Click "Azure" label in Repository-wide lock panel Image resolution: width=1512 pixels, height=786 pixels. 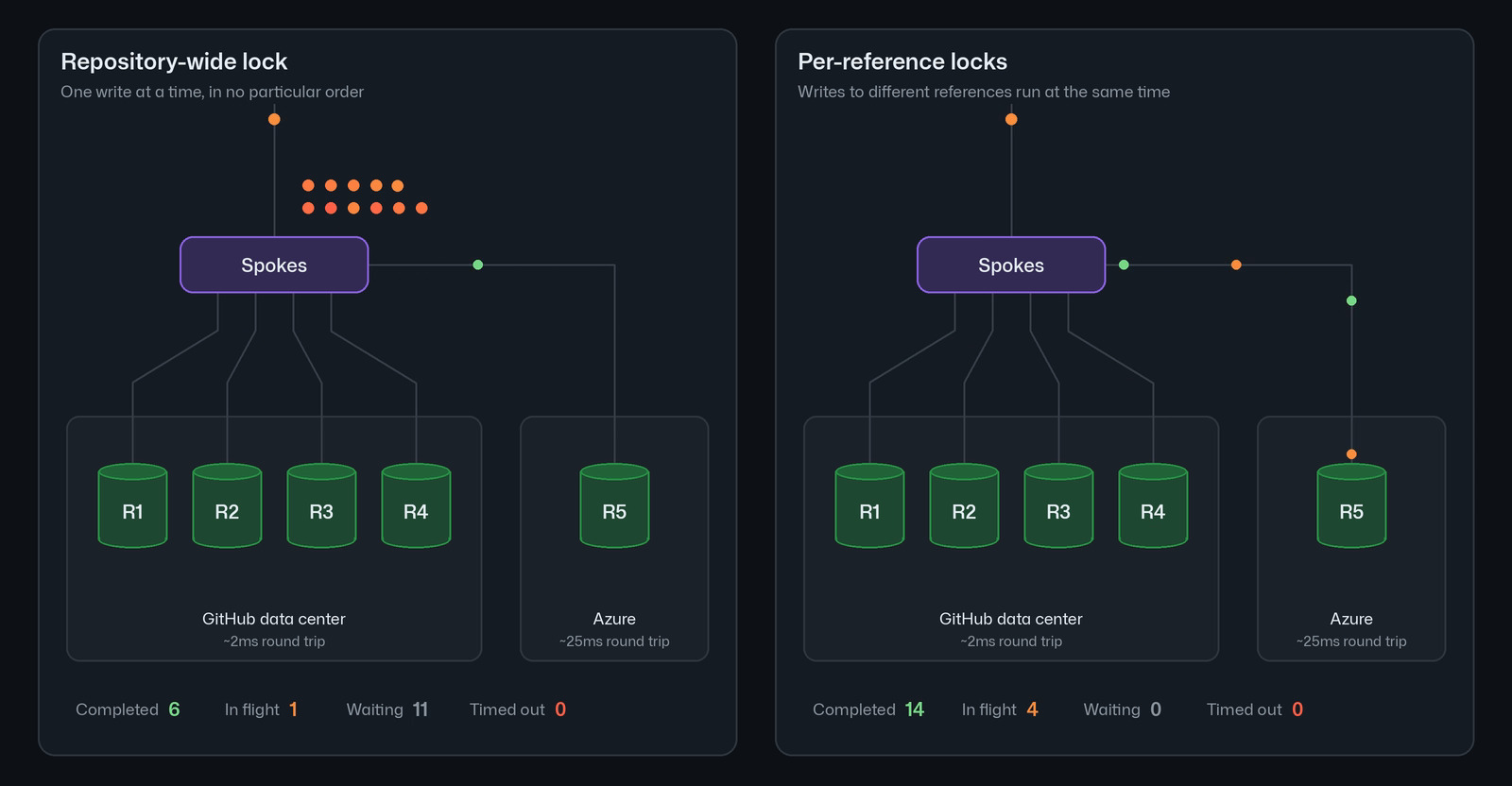614,619
